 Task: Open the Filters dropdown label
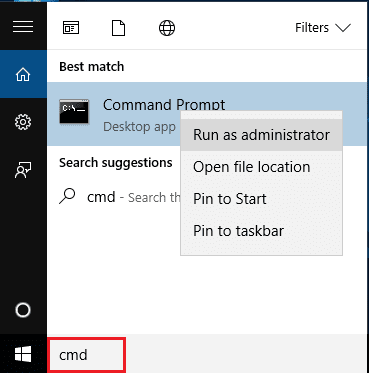312,28
